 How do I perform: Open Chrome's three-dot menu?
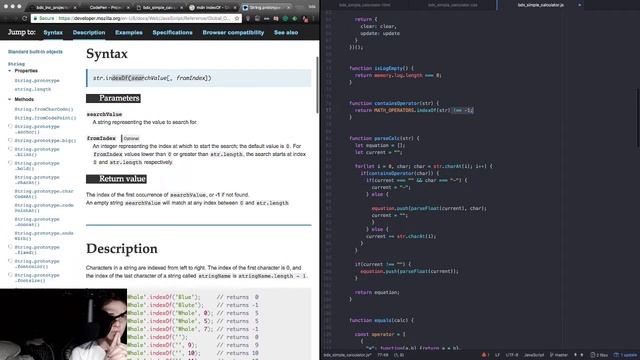coord(313,18)
